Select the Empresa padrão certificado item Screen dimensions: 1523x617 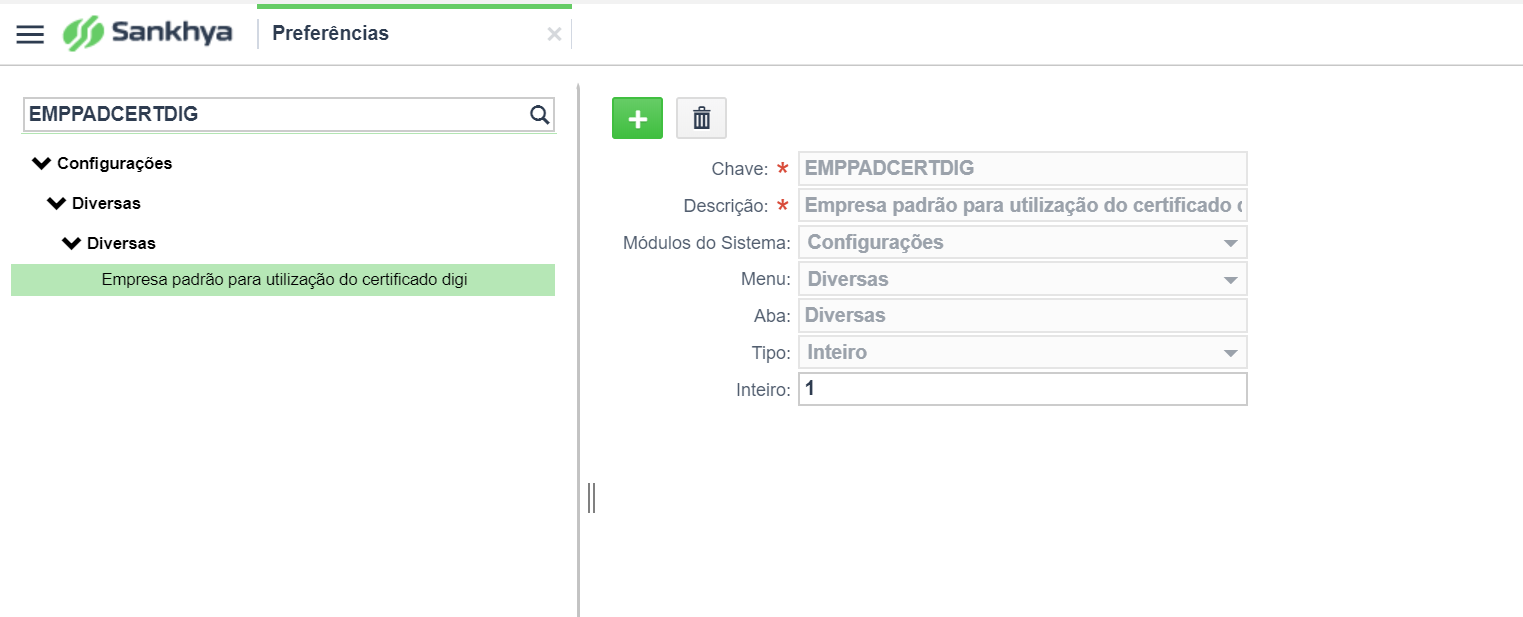coord(283,280)
